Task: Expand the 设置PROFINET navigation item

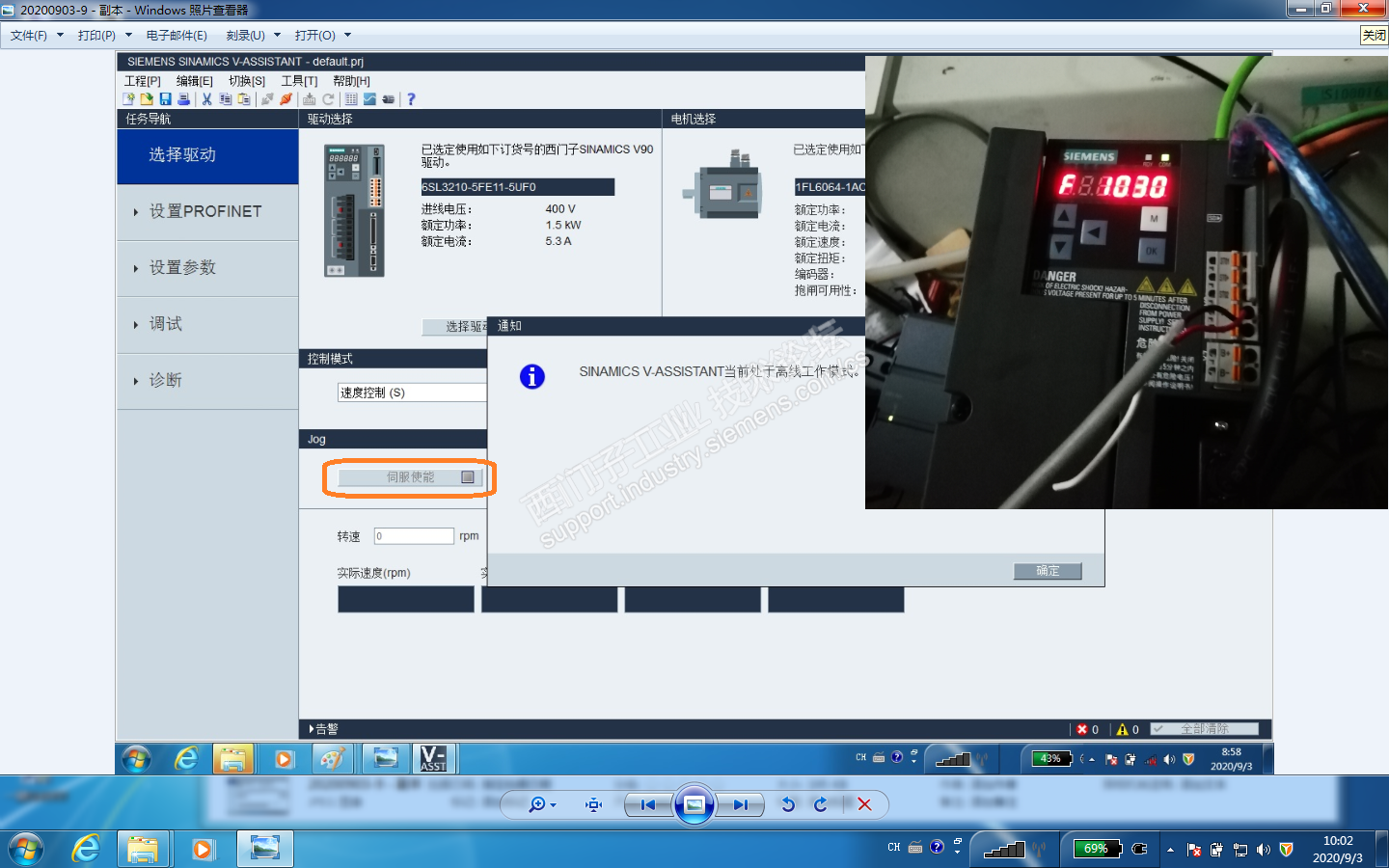Action: point(207,212)
